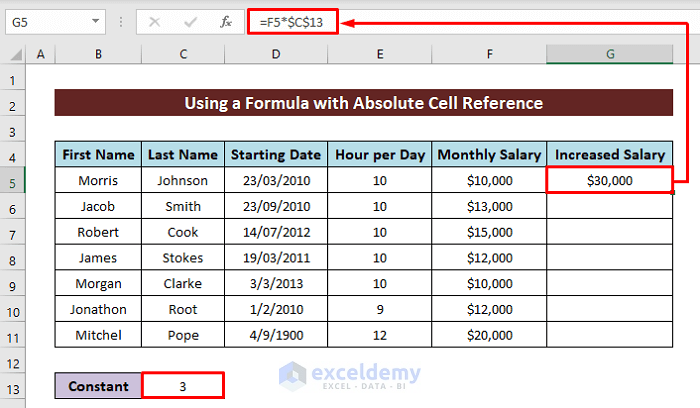Screen dimensions: 700x408
Task: Click the title 'Using a Formula with Absolute Cell Reference'
Action: 363,103
